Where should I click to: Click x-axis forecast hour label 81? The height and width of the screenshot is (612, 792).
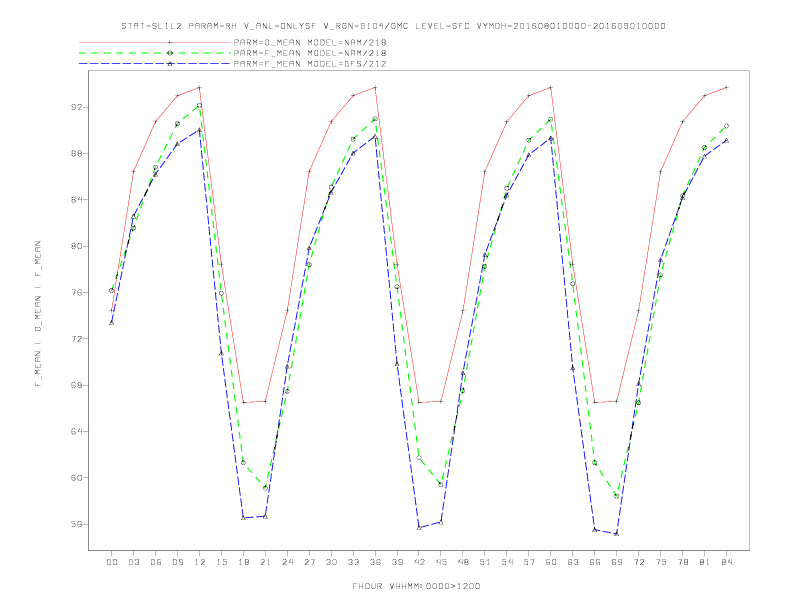705,562
